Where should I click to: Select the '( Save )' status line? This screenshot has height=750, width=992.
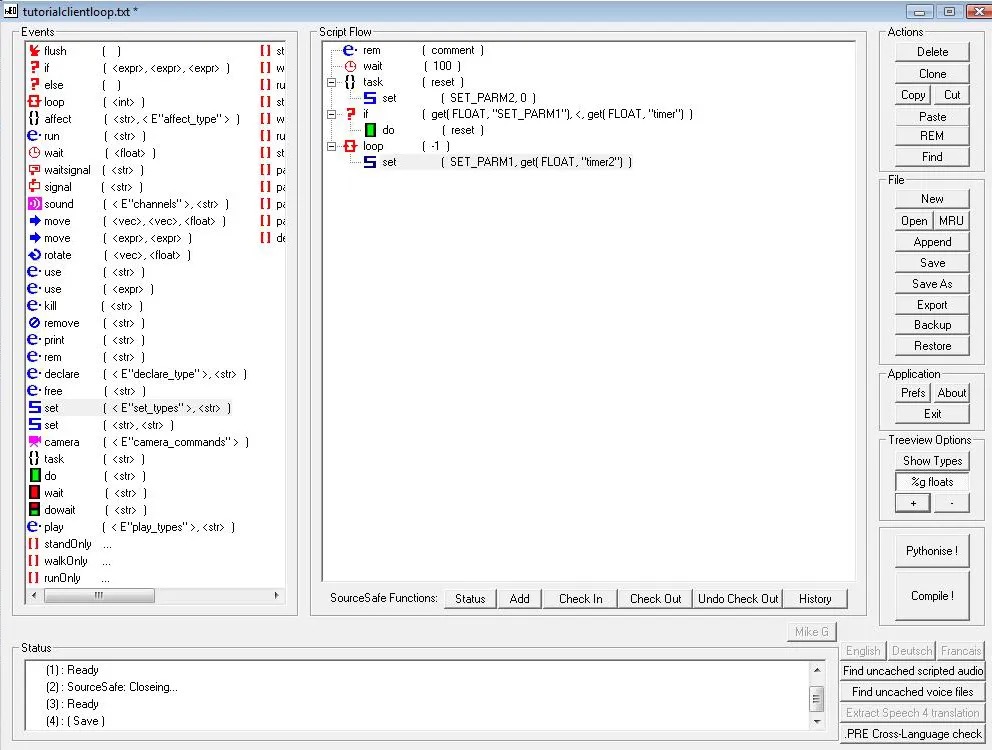click(x=75, y=721)
